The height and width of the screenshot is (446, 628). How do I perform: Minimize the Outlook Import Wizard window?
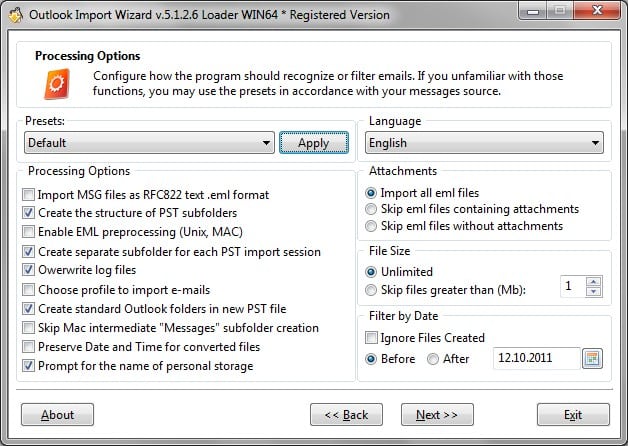click(533, 11)
